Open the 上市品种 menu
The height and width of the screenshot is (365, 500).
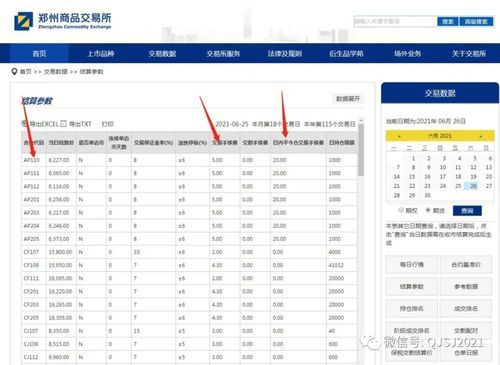pyautogui.click(x=101, y=53)
